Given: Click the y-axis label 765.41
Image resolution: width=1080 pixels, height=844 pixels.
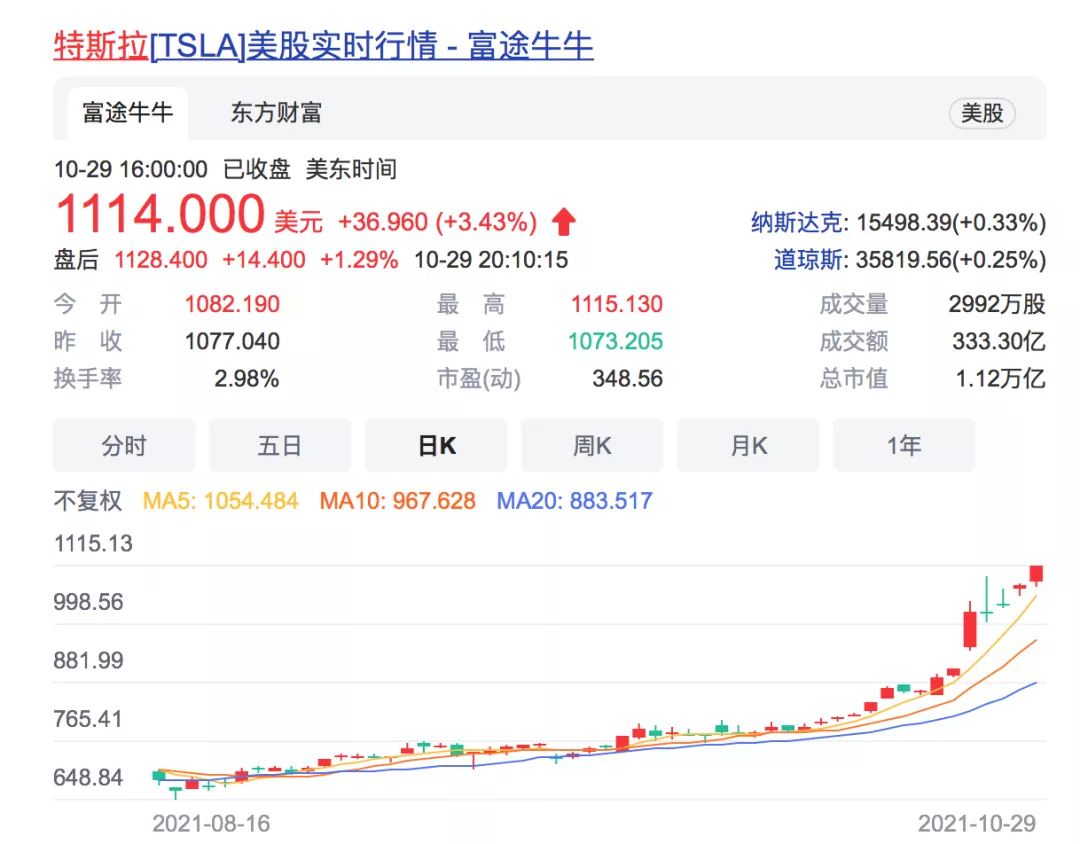Looking at the screenshot, I should [x=87, y=719].
